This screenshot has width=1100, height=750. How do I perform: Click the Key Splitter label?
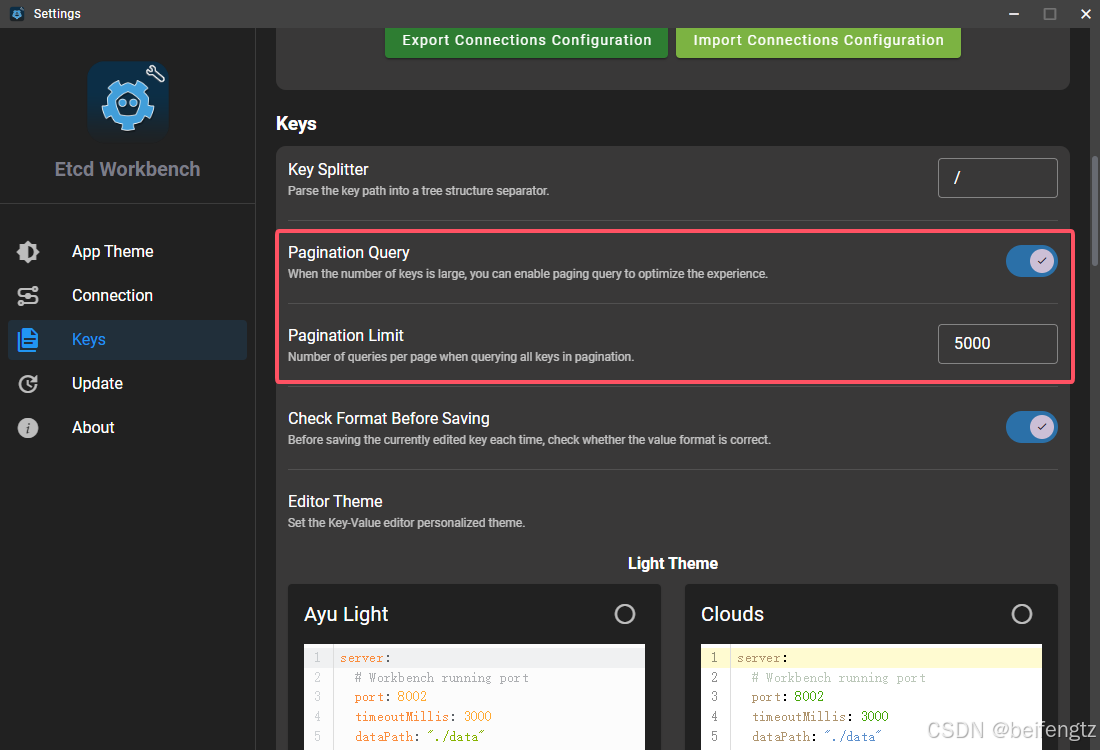328,170
